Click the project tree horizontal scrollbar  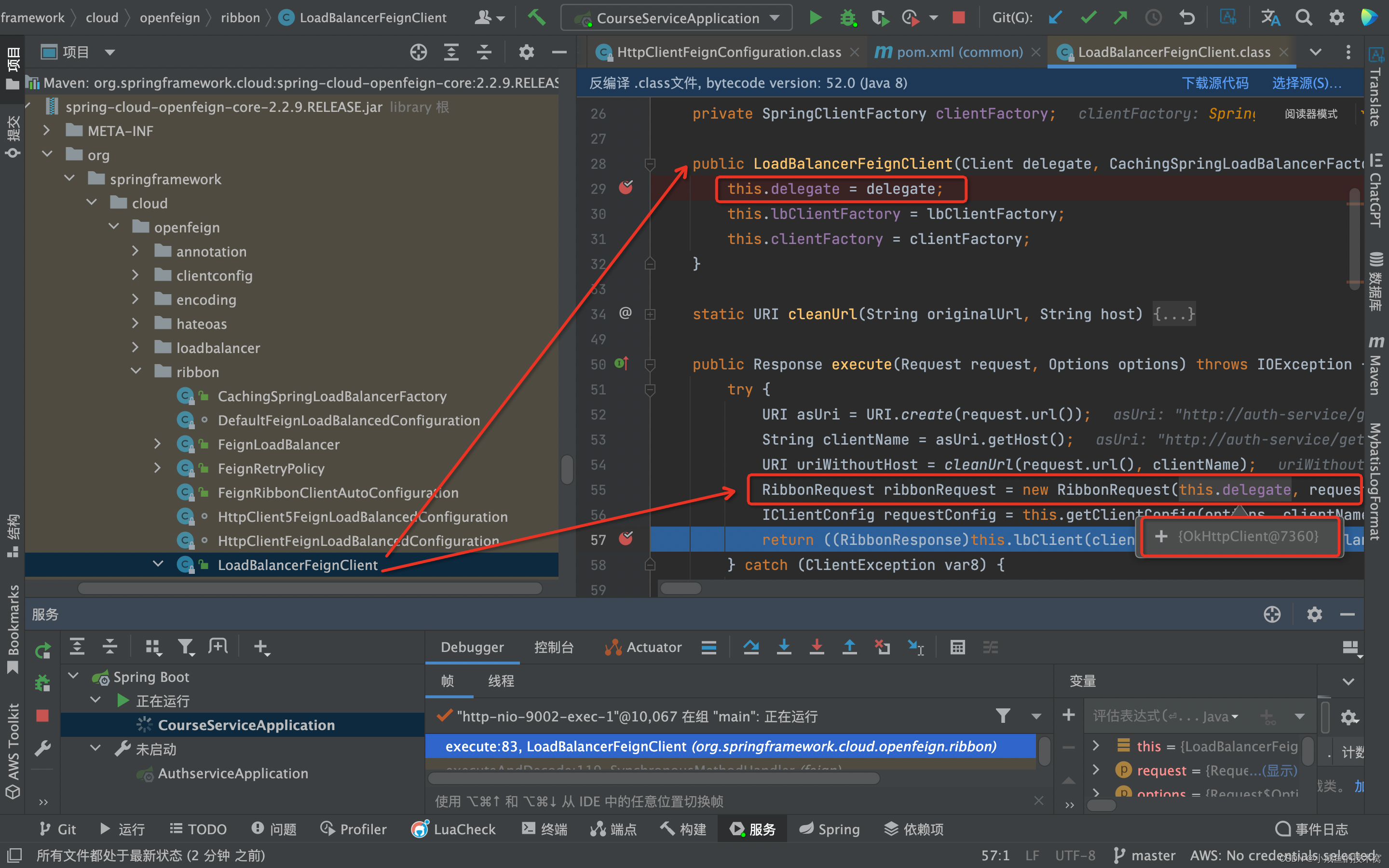310,588
